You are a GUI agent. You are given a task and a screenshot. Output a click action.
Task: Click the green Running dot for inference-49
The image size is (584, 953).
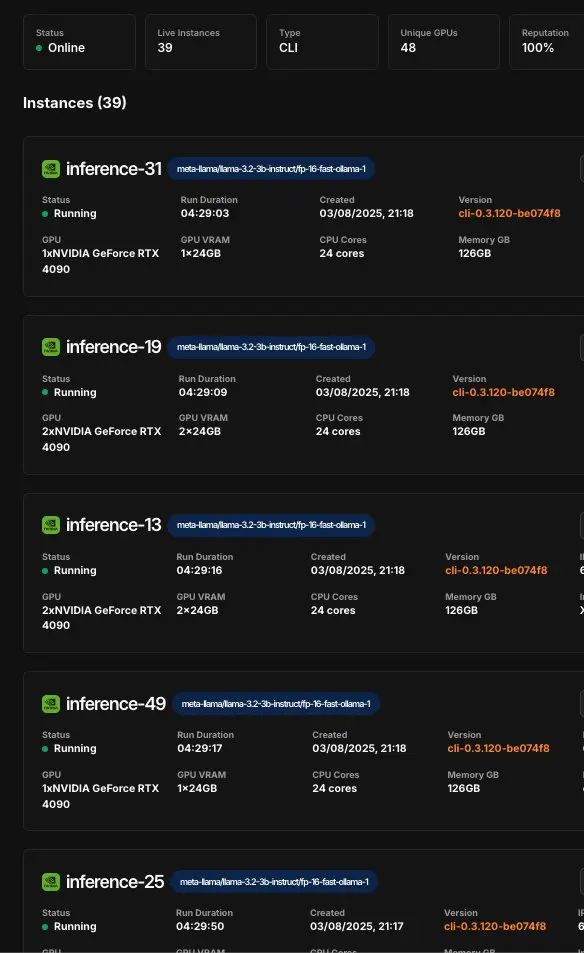point(45,749)
